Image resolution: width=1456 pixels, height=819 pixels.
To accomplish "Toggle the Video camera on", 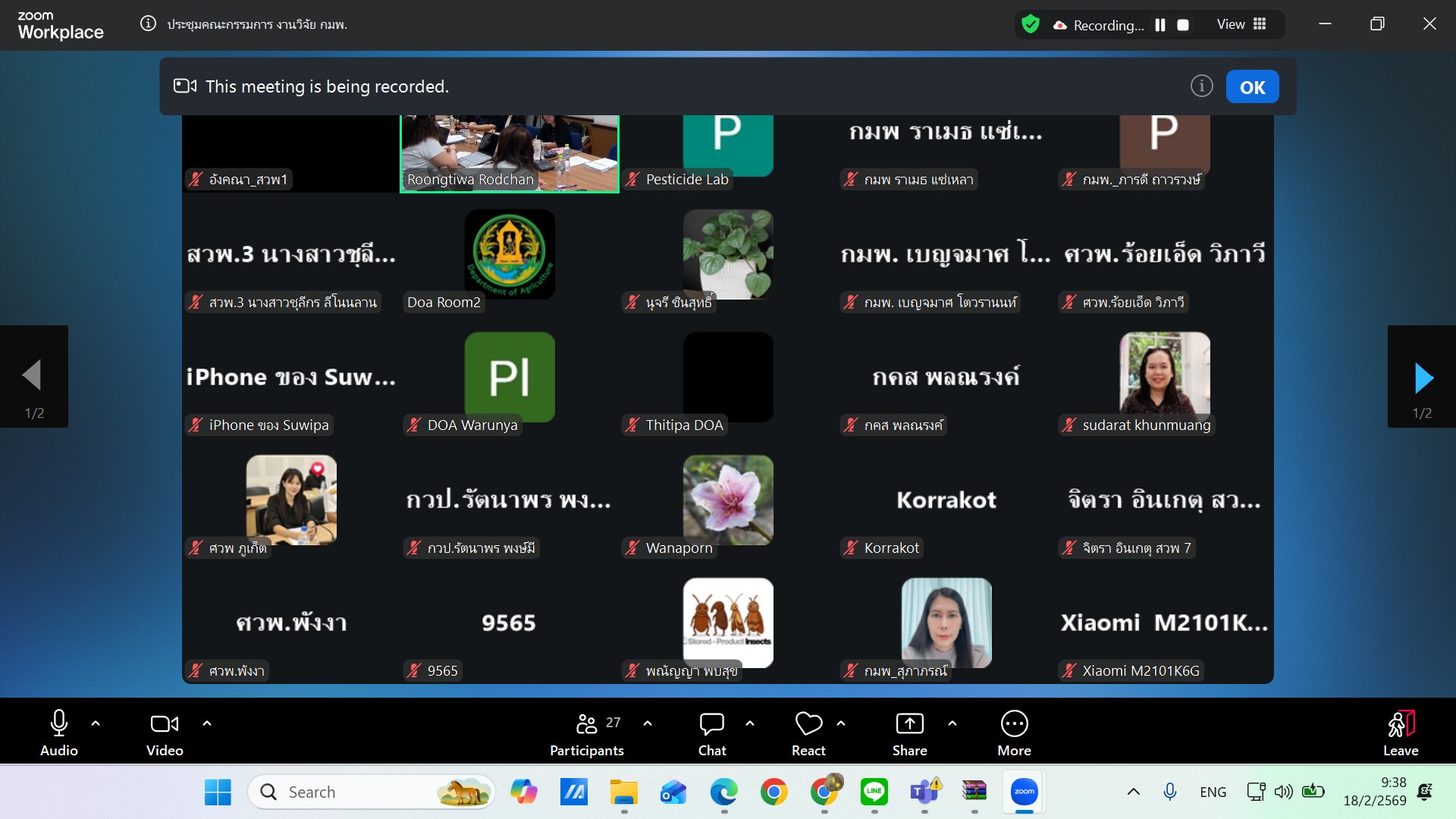I will 165,733.
